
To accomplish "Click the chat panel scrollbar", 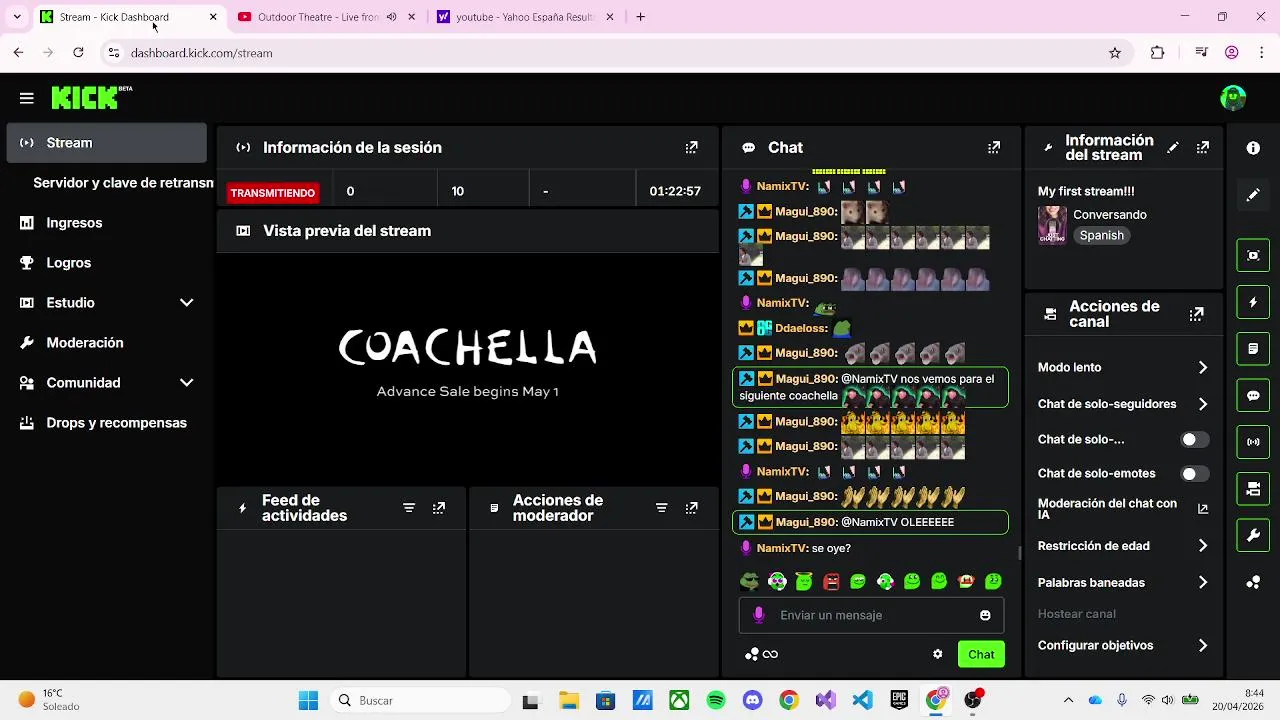I will coord(1020,552).
